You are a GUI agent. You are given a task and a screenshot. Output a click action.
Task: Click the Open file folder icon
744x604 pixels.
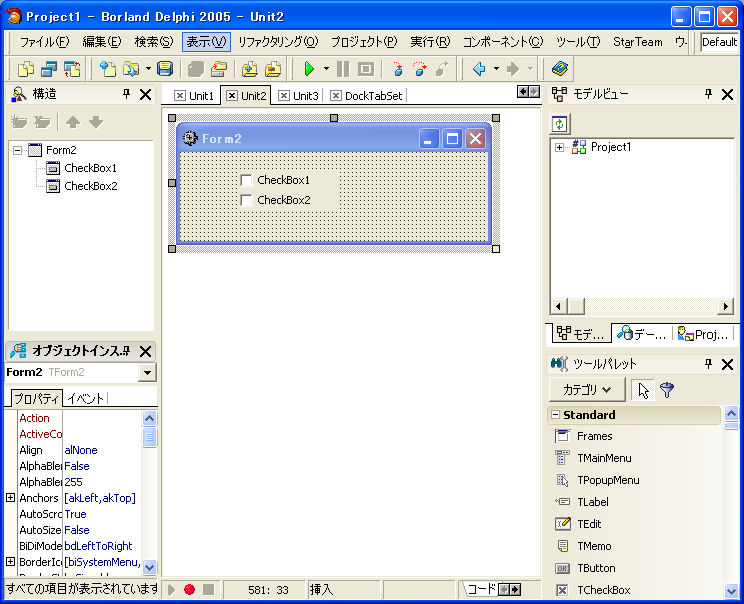(131, 69)
